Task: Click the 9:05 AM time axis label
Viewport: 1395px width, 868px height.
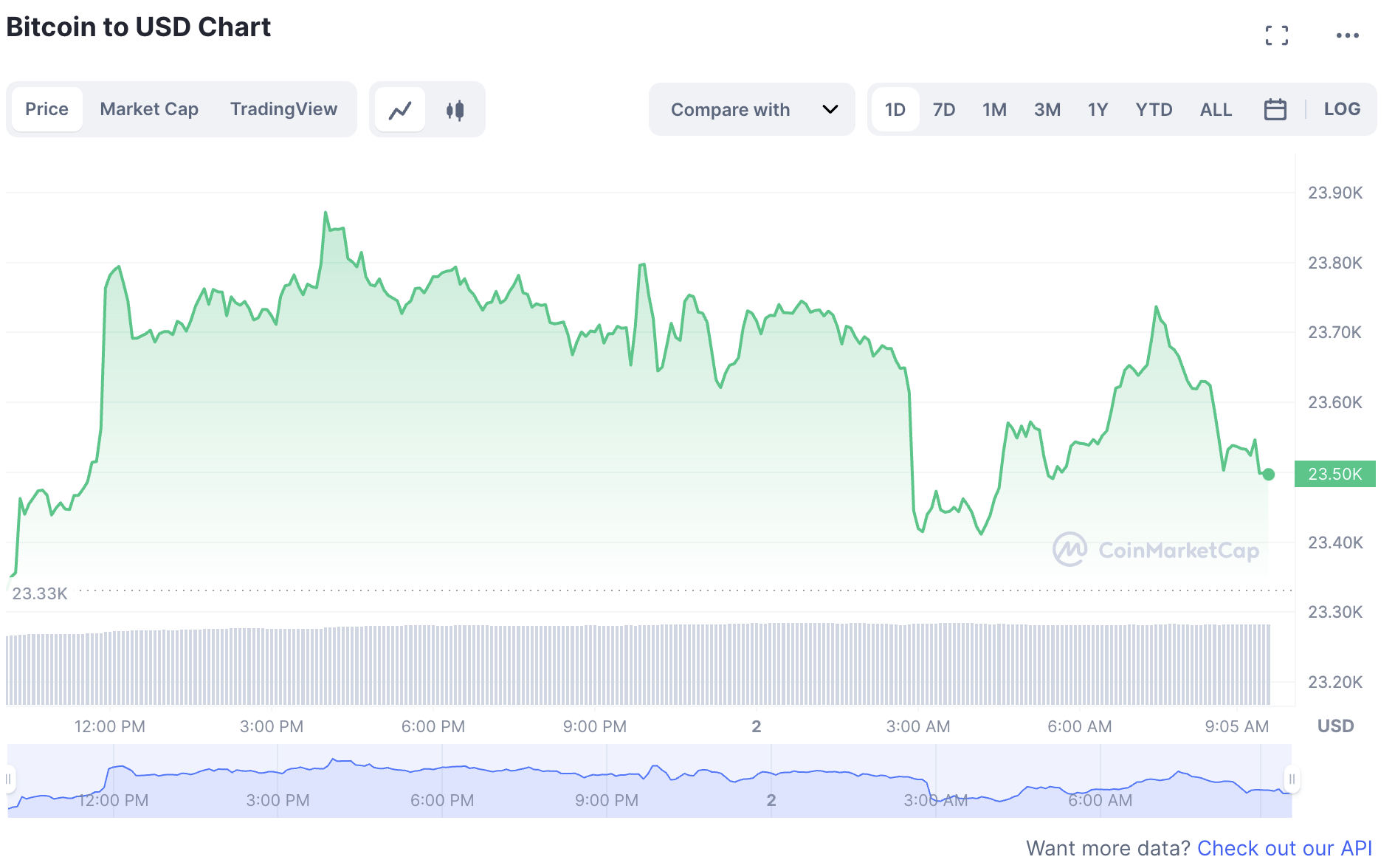Action: [1236, 726]
